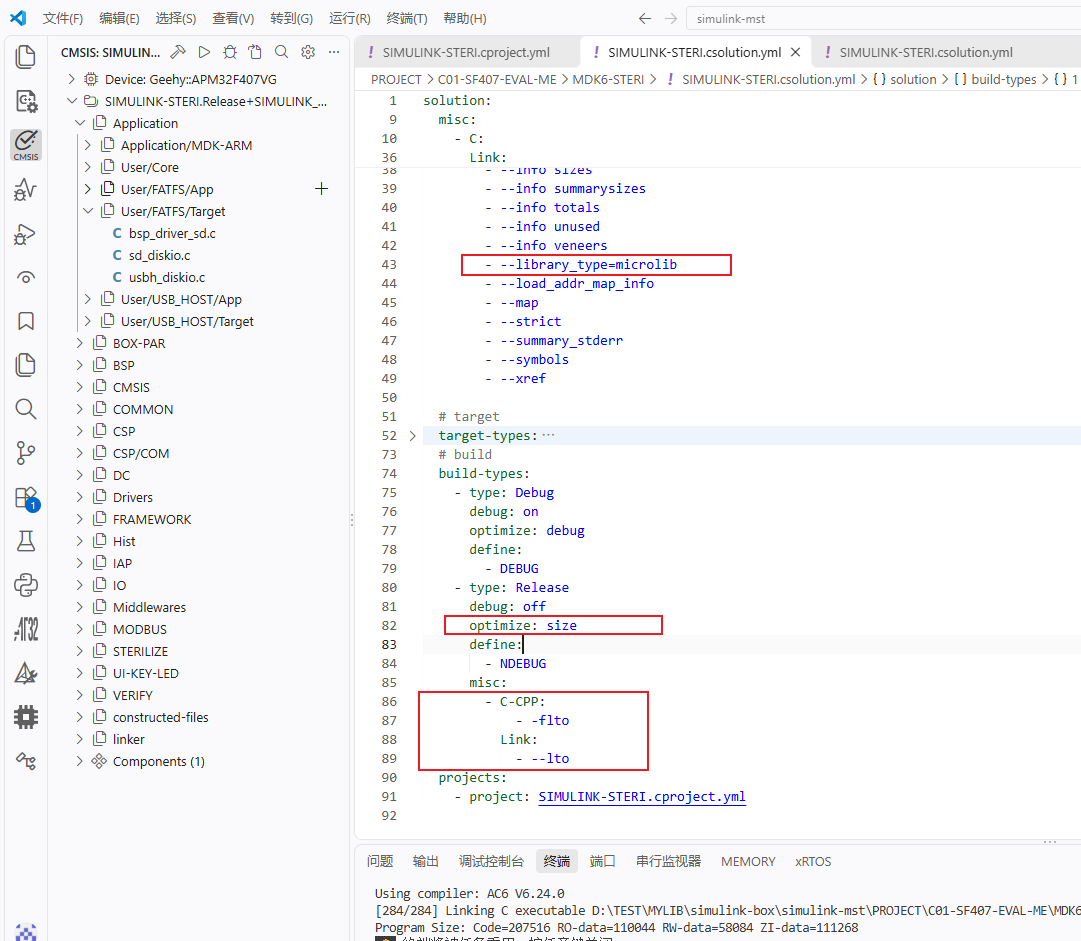The image size is (1081, 941).
Task: Open the settings gear in CMSIS header
Action: click(x=307, y=52)
